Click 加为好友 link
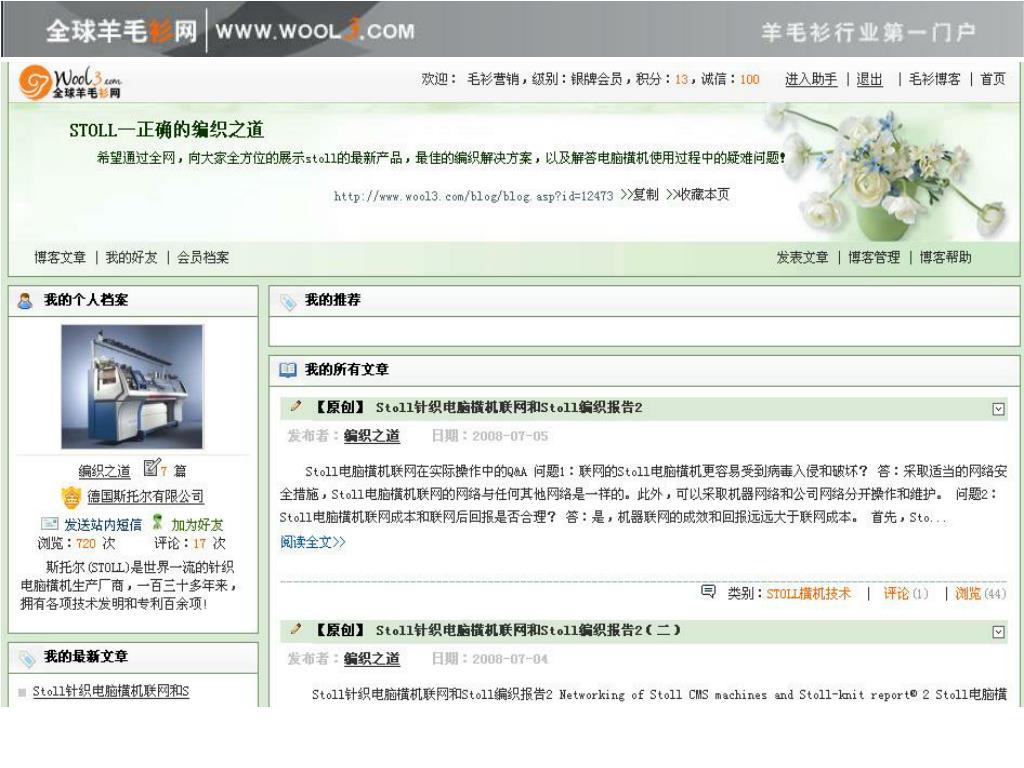Image resolution: width=1024 pixels, height=768 pixels. (x=197, y=524)
